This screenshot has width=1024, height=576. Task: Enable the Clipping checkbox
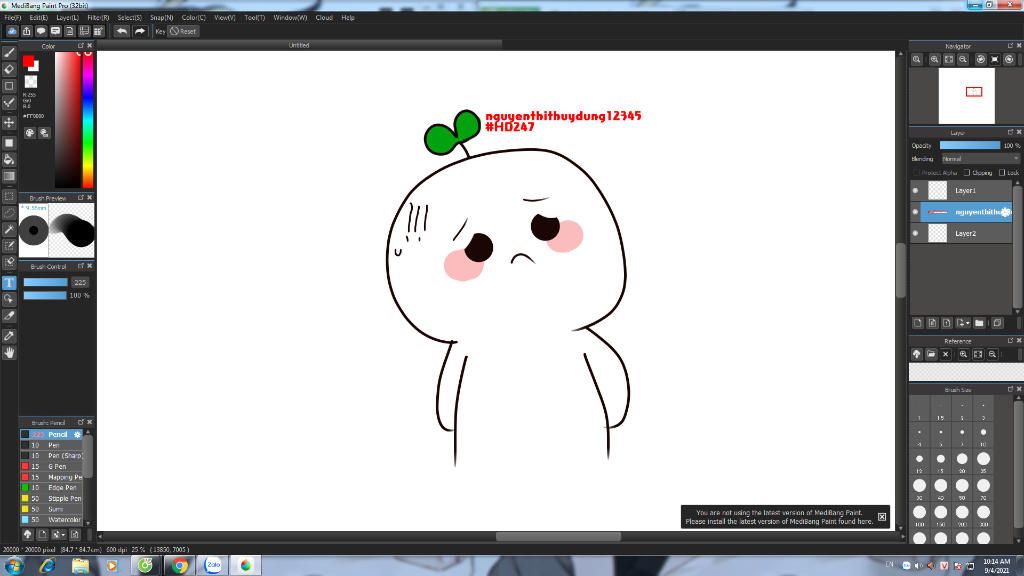point(967,172)
